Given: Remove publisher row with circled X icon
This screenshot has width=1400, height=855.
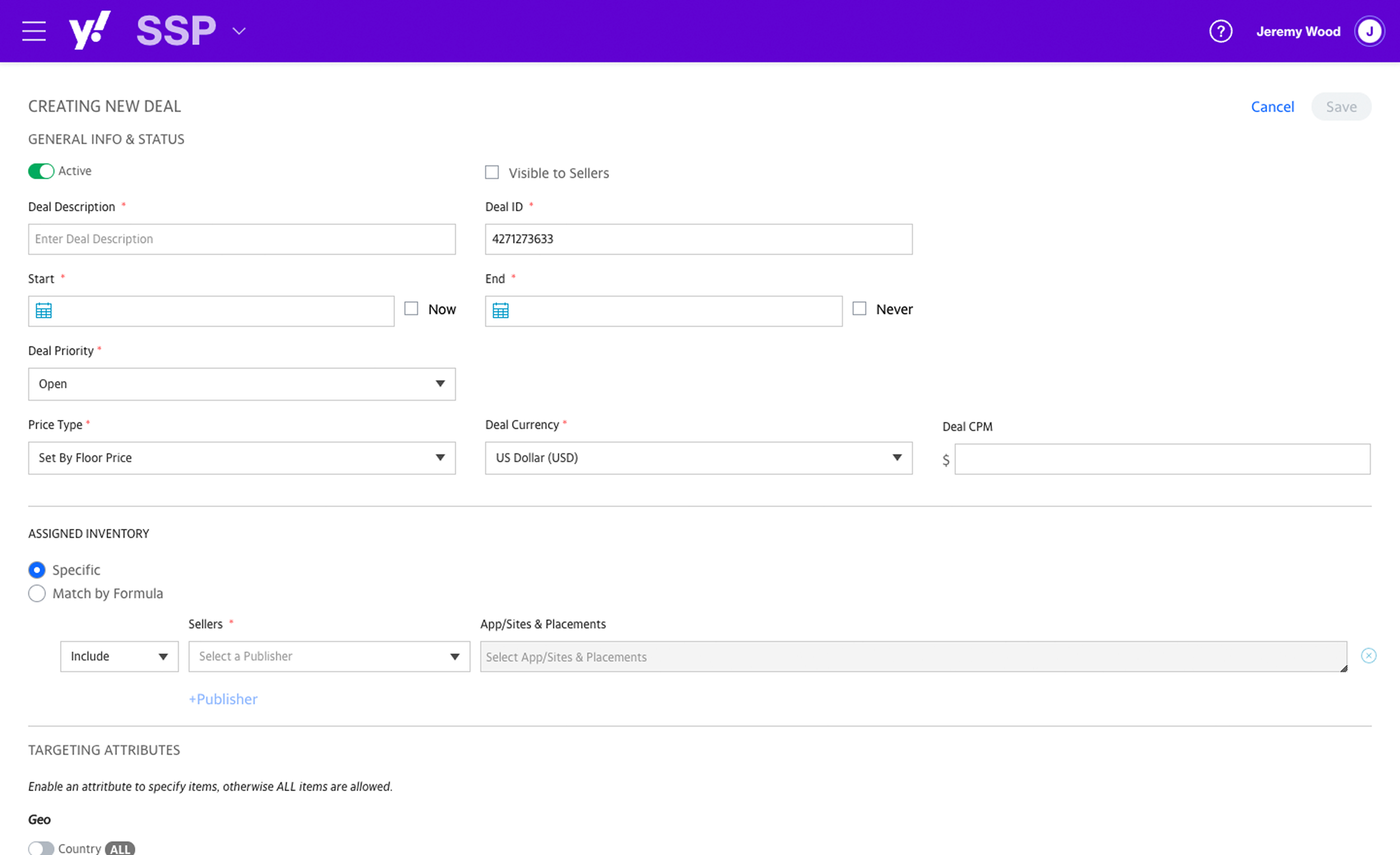Looking at the screenshot, I should click(1369, 656).
